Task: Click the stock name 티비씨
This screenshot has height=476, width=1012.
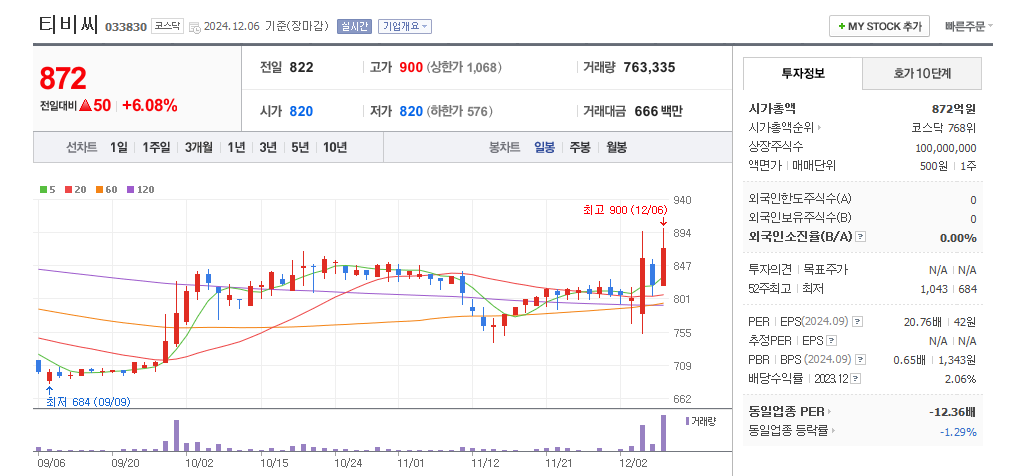Action: (x=68, y=26)
